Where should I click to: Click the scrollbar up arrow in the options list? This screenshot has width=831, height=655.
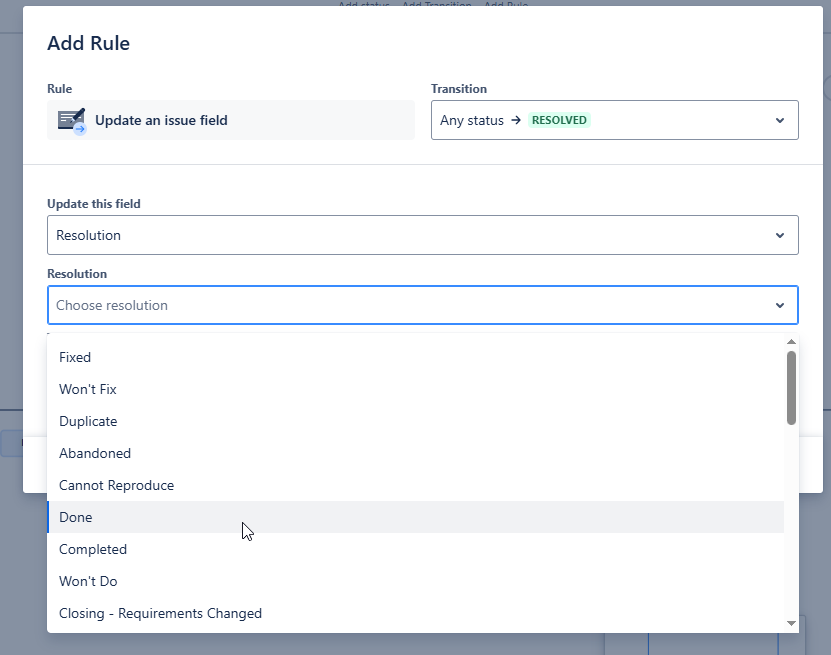point(791,341)
